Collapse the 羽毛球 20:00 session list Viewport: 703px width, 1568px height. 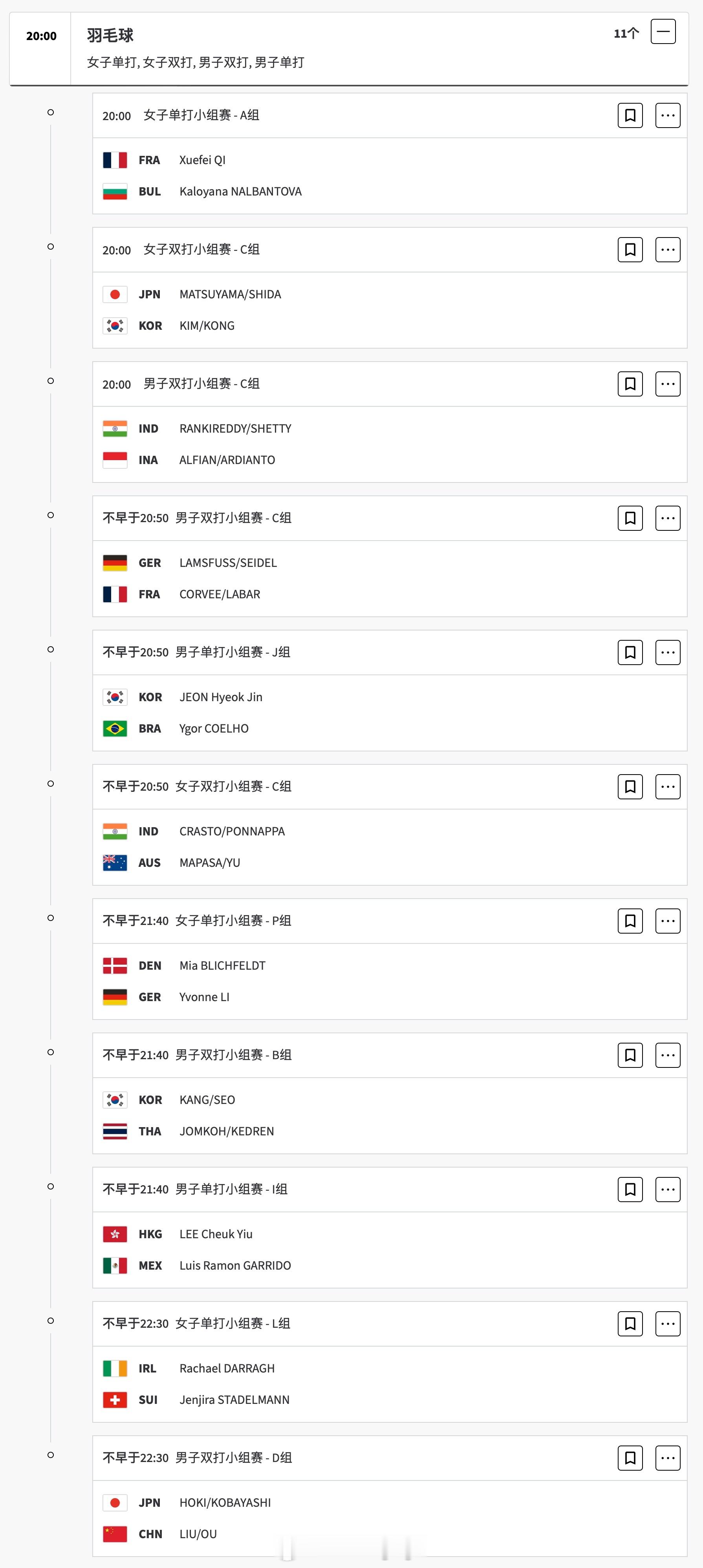(x=663, y=32)
